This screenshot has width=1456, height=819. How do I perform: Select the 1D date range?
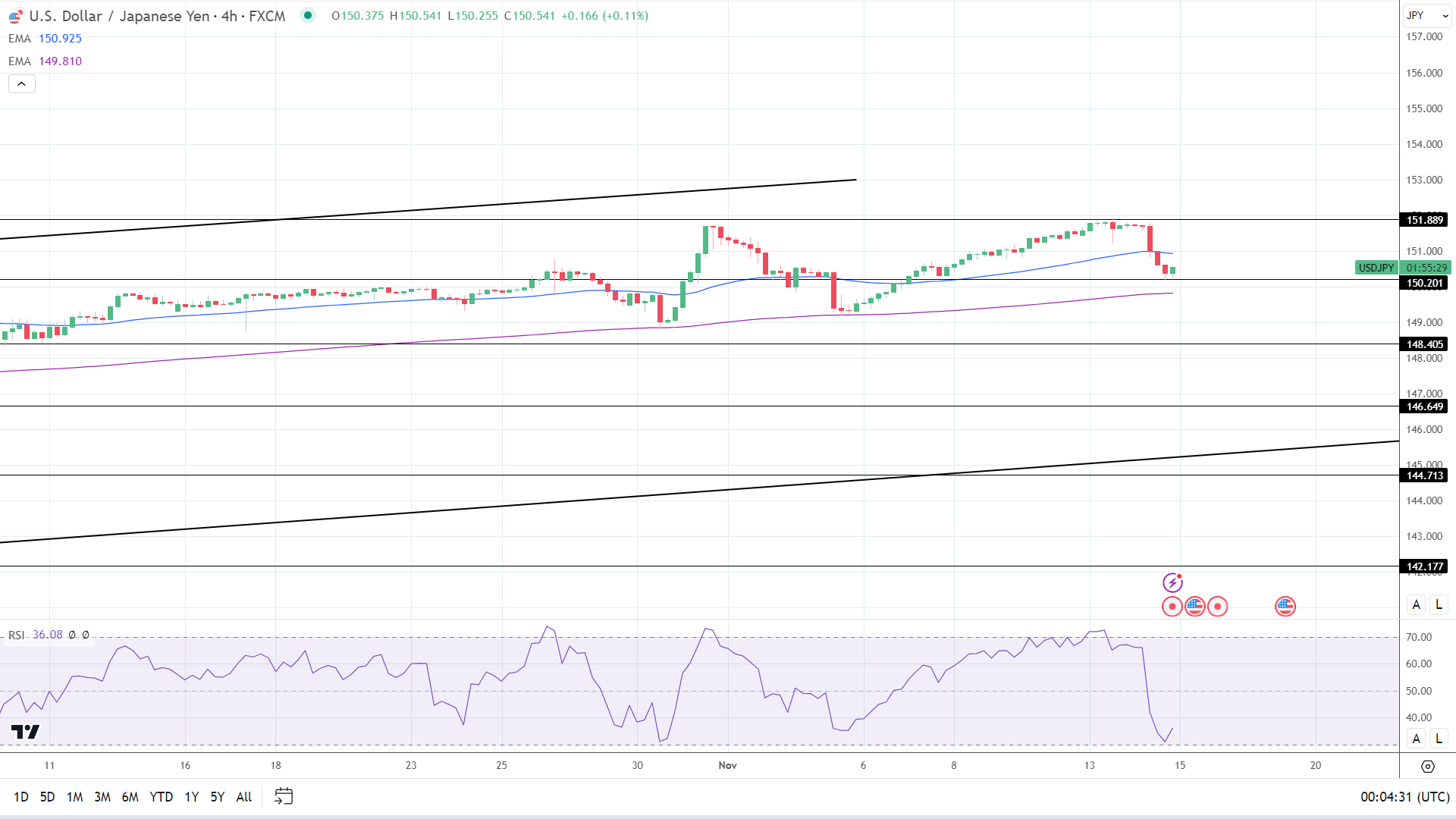pos(21,797)
